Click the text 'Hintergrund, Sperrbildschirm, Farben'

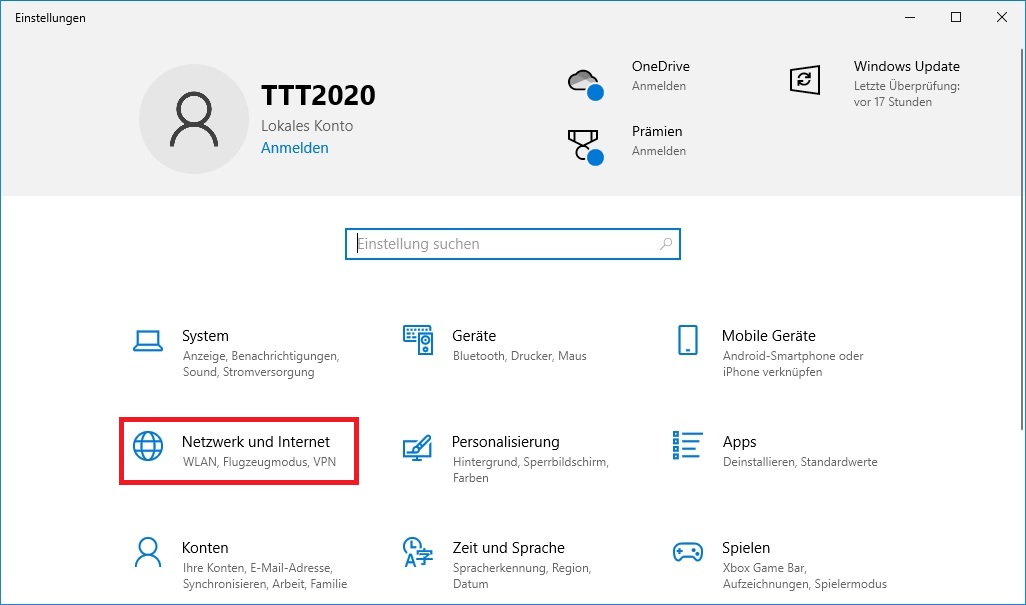click(531, 470)
